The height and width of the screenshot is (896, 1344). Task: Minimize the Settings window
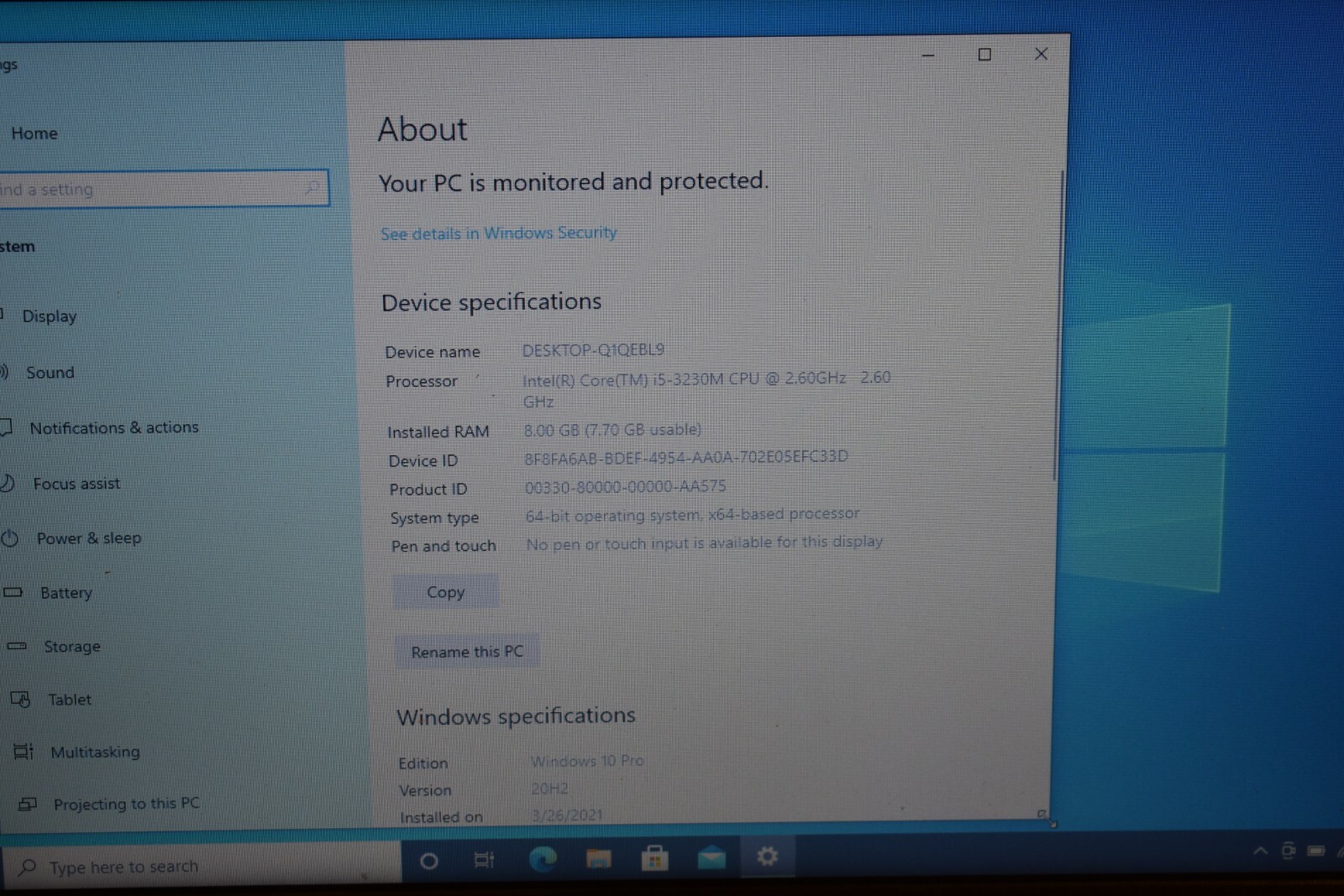point(928,55)
